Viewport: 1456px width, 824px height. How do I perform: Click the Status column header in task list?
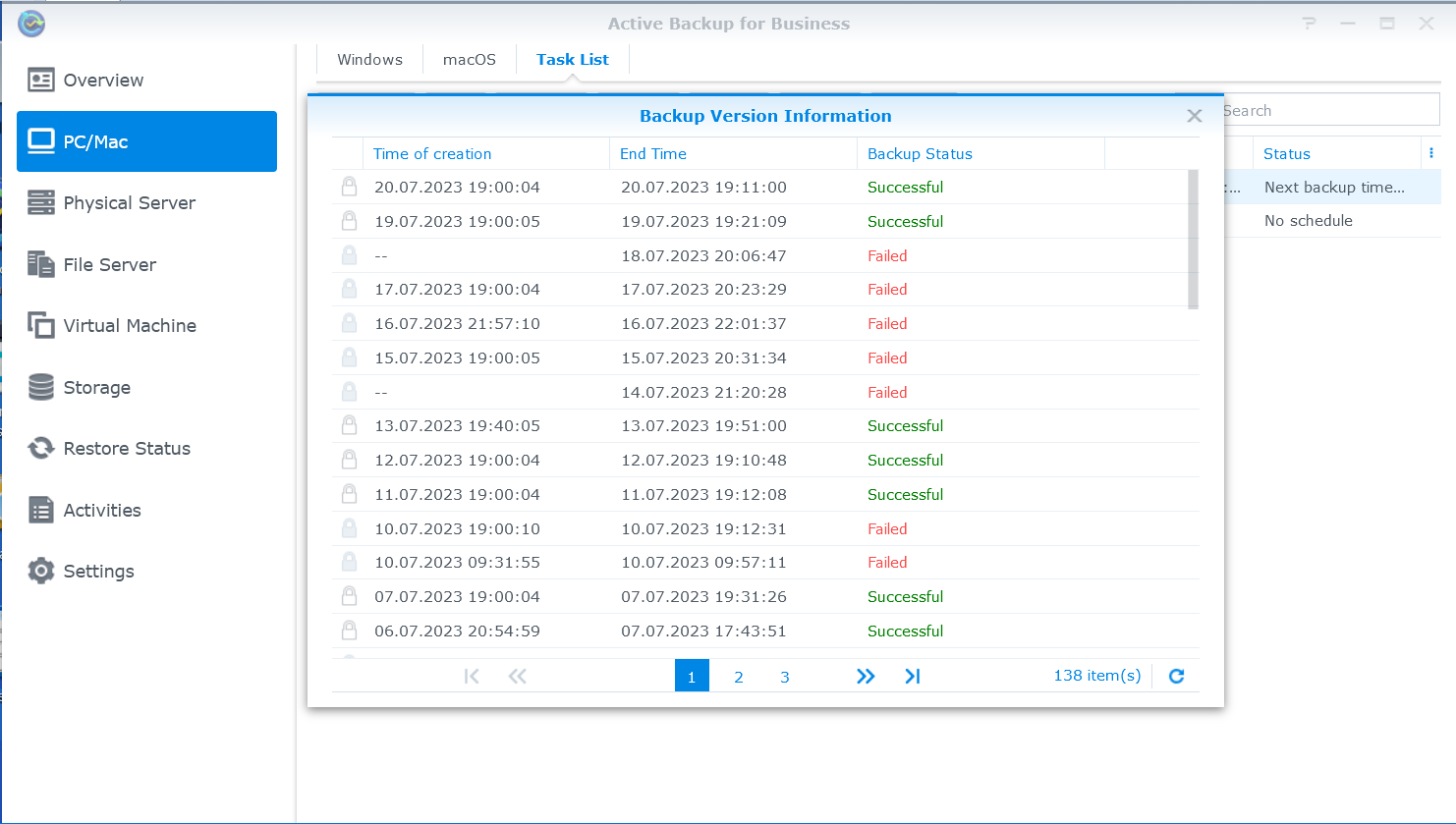pos(1336,153)
